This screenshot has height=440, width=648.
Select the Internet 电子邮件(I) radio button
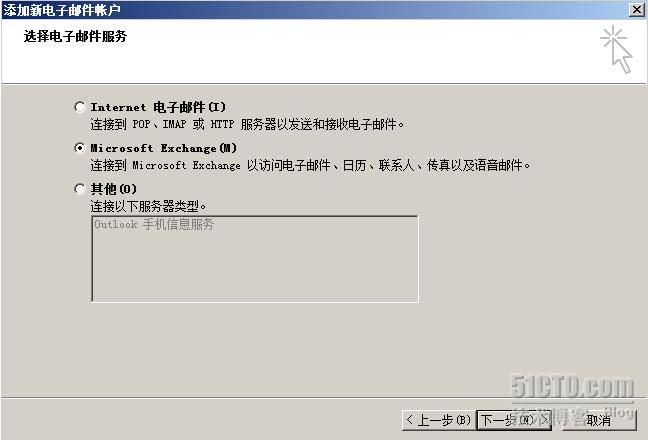point(80,107)
